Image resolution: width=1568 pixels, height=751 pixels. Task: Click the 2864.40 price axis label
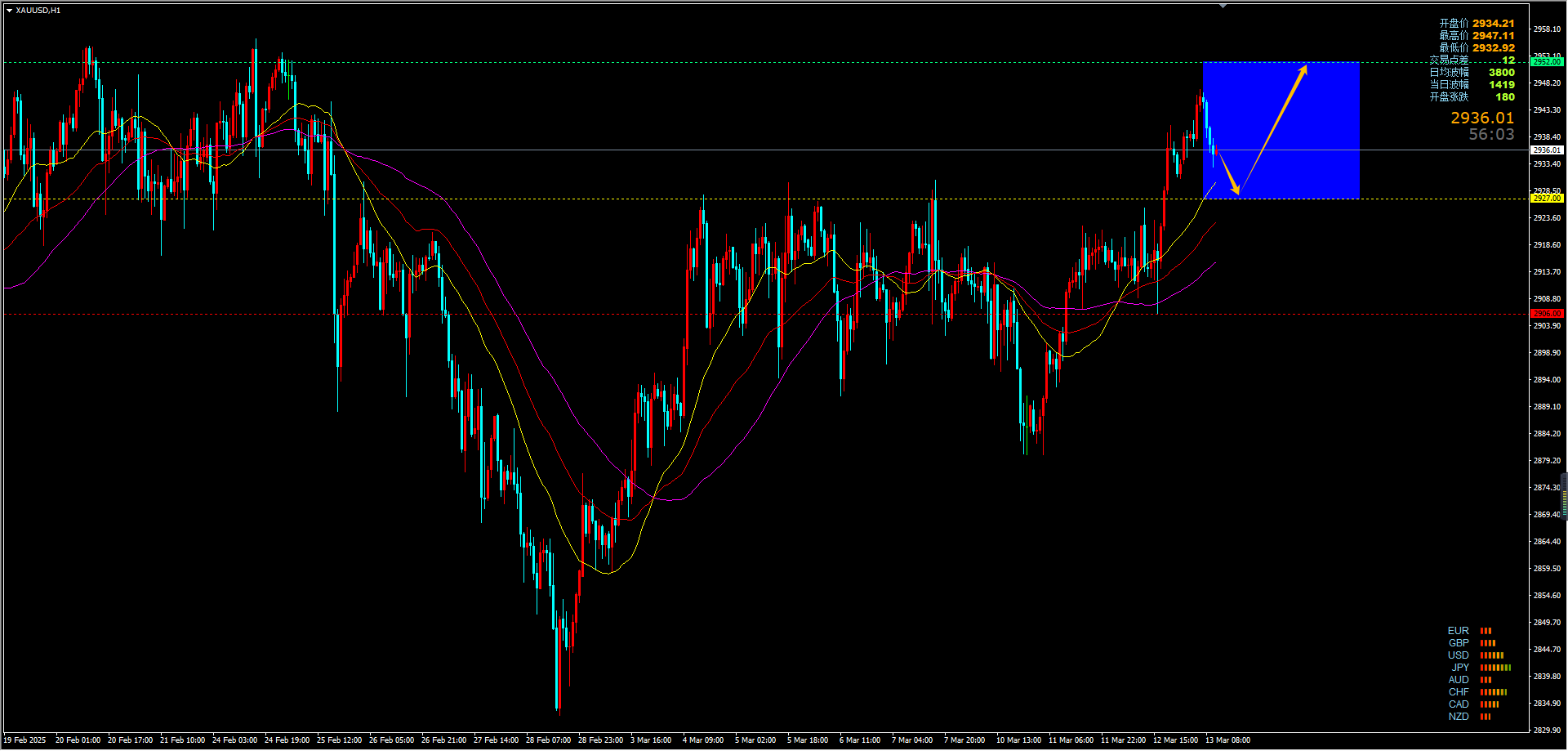point(1547,542)
